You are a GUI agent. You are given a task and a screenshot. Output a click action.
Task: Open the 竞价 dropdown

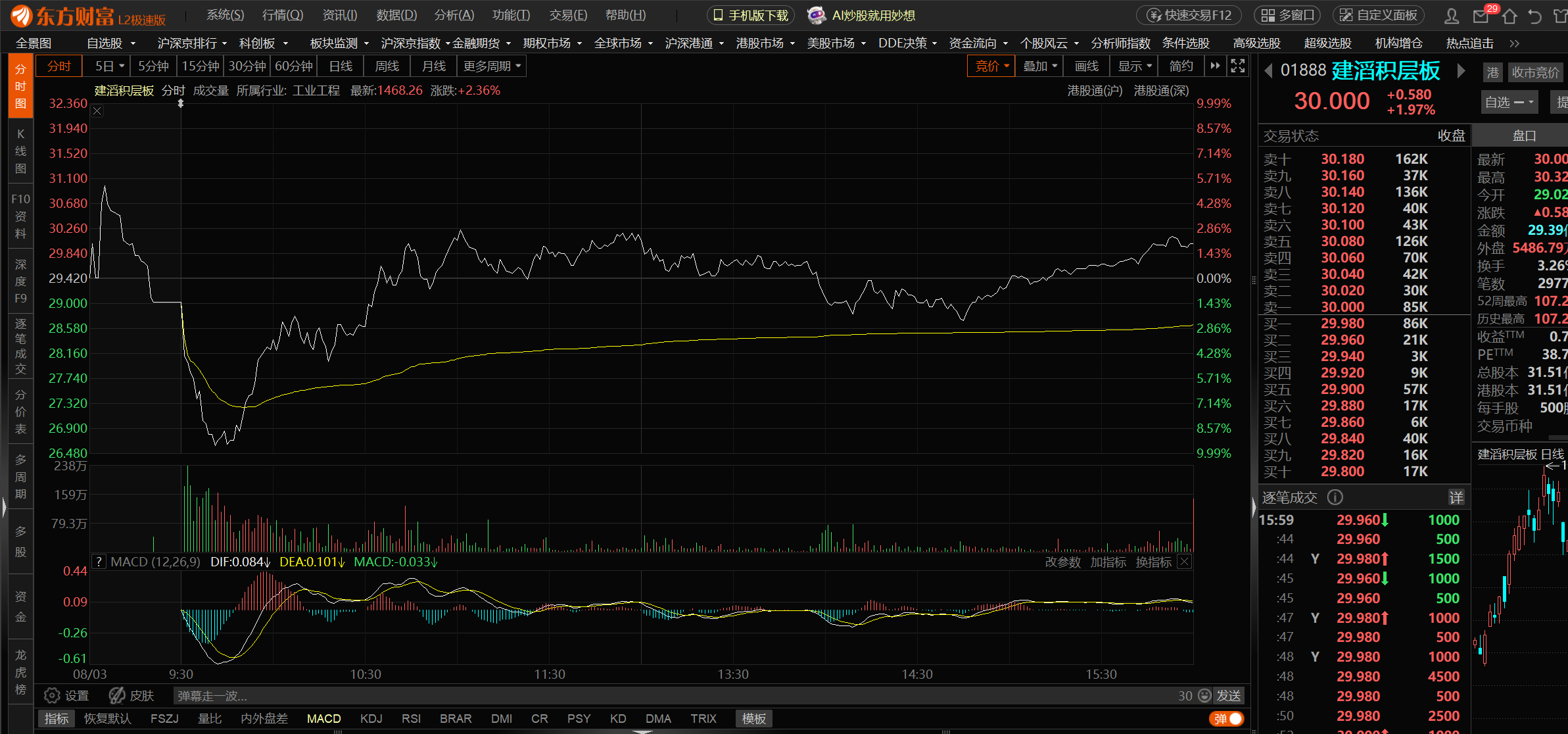pos(991,66)
